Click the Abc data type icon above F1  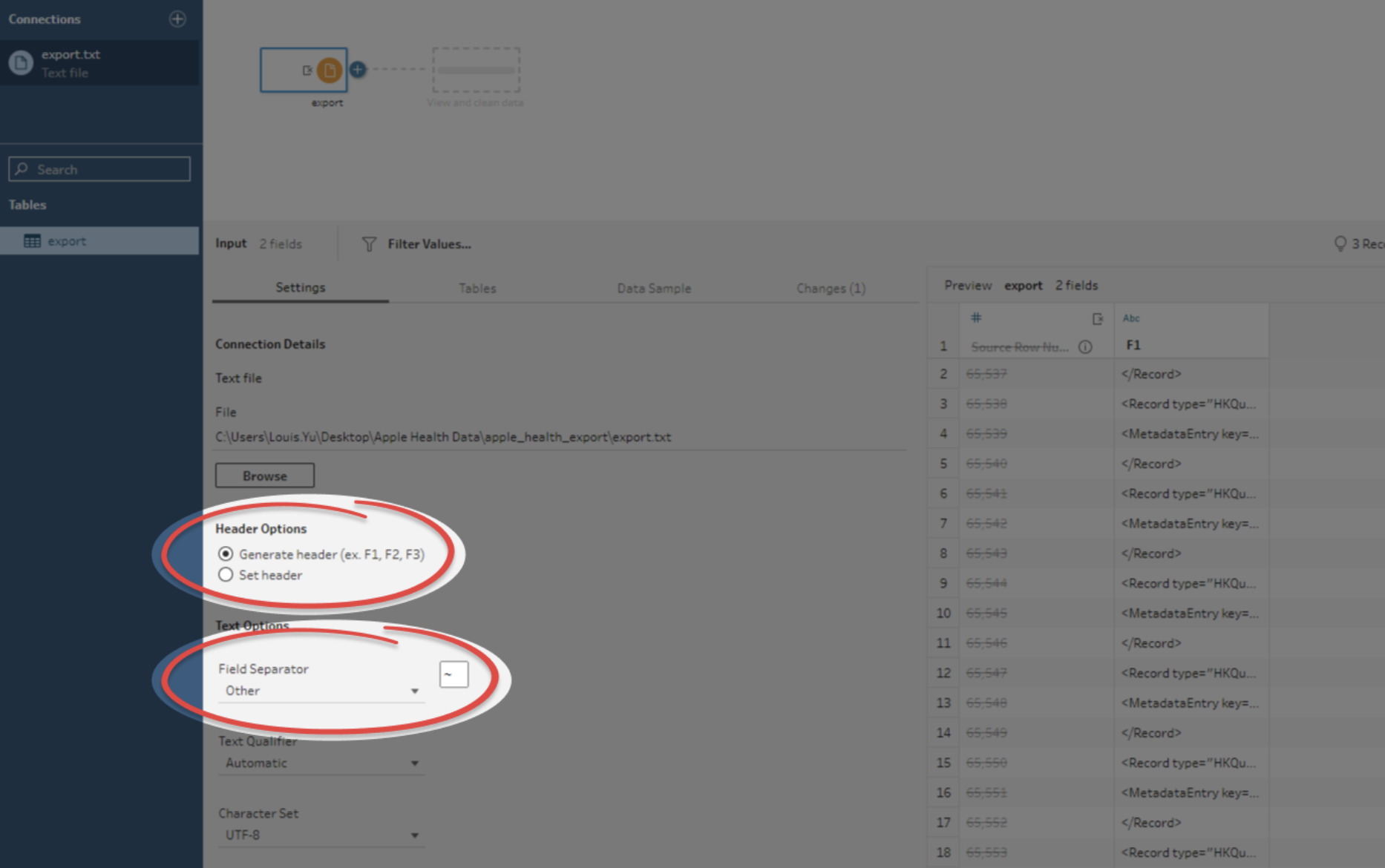coord(1131,318)
